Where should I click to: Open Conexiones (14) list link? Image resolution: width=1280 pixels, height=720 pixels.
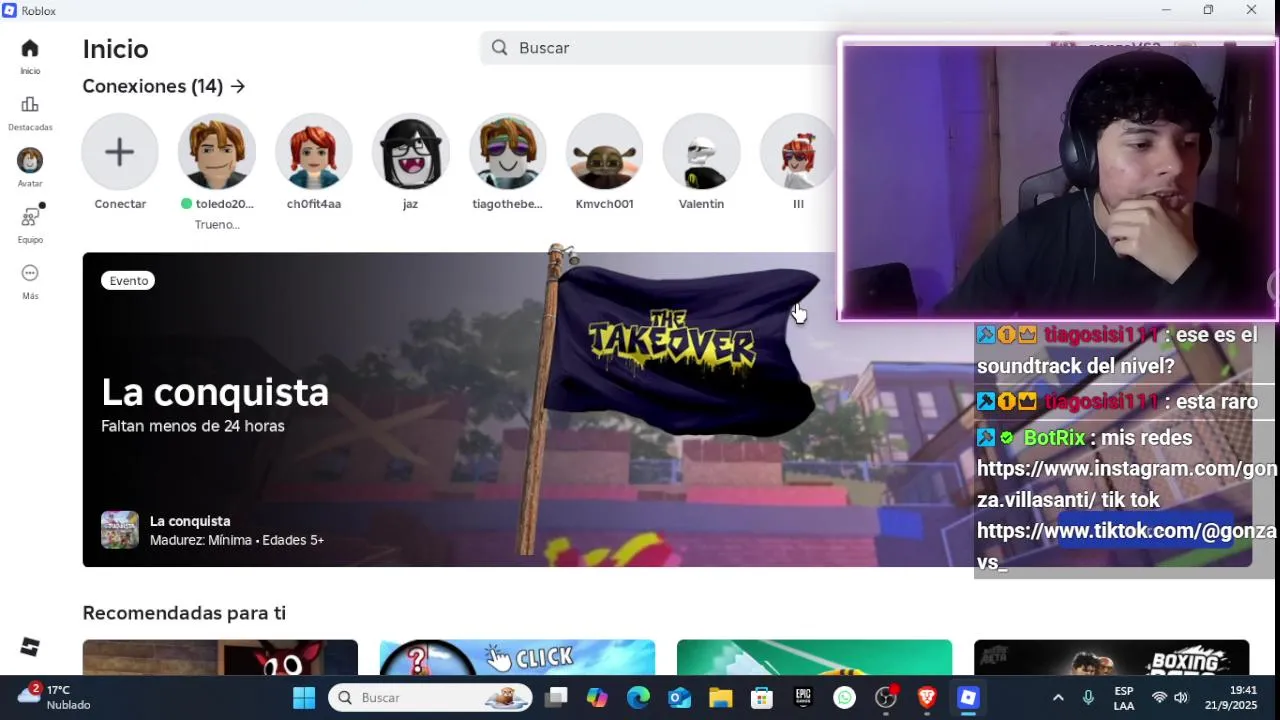click(164, 86)
